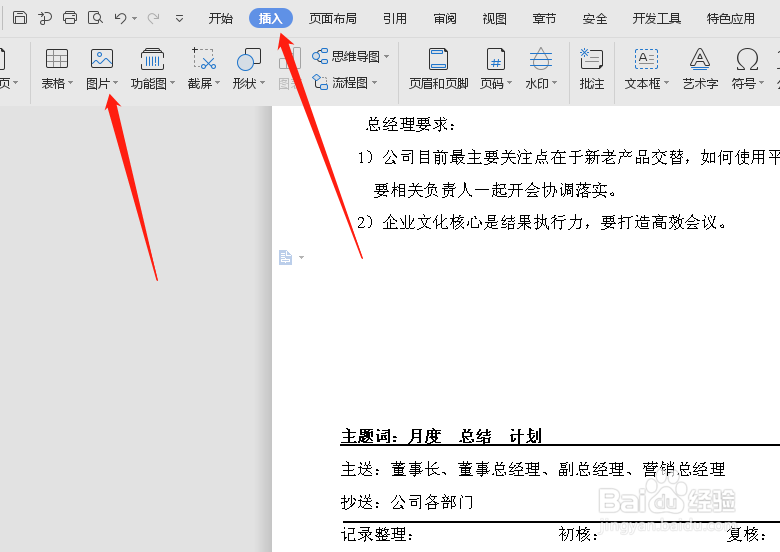Click the text 总经理要求：

[x=411, y=124]
